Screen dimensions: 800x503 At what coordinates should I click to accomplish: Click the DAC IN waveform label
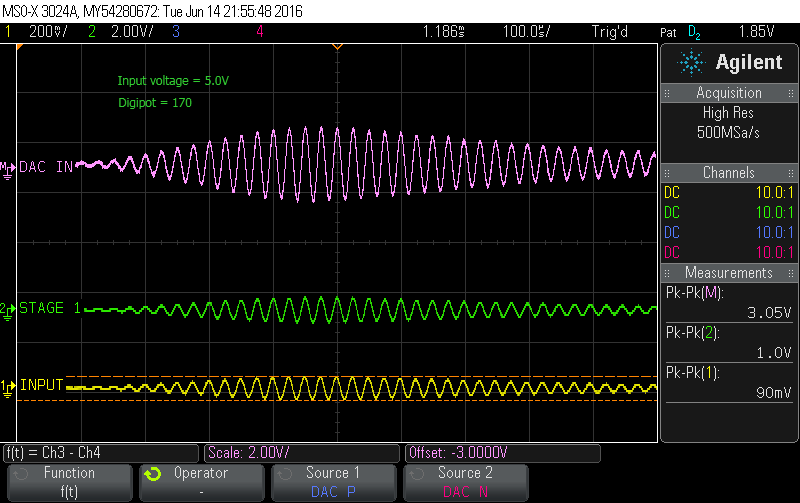click(x=46, y=167)
